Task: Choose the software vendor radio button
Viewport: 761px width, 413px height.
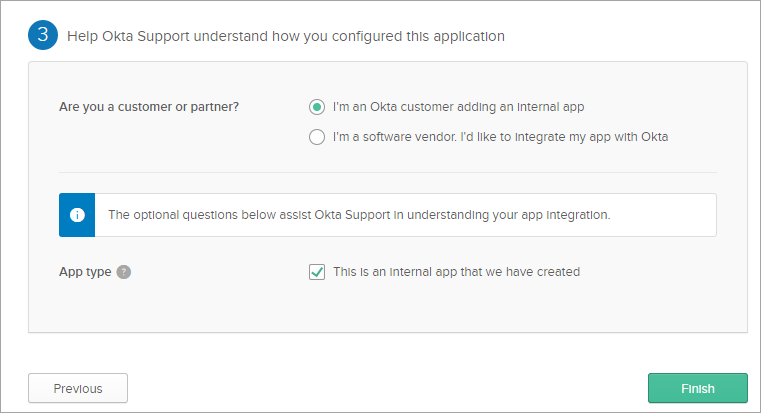Action: pos(317,137)
